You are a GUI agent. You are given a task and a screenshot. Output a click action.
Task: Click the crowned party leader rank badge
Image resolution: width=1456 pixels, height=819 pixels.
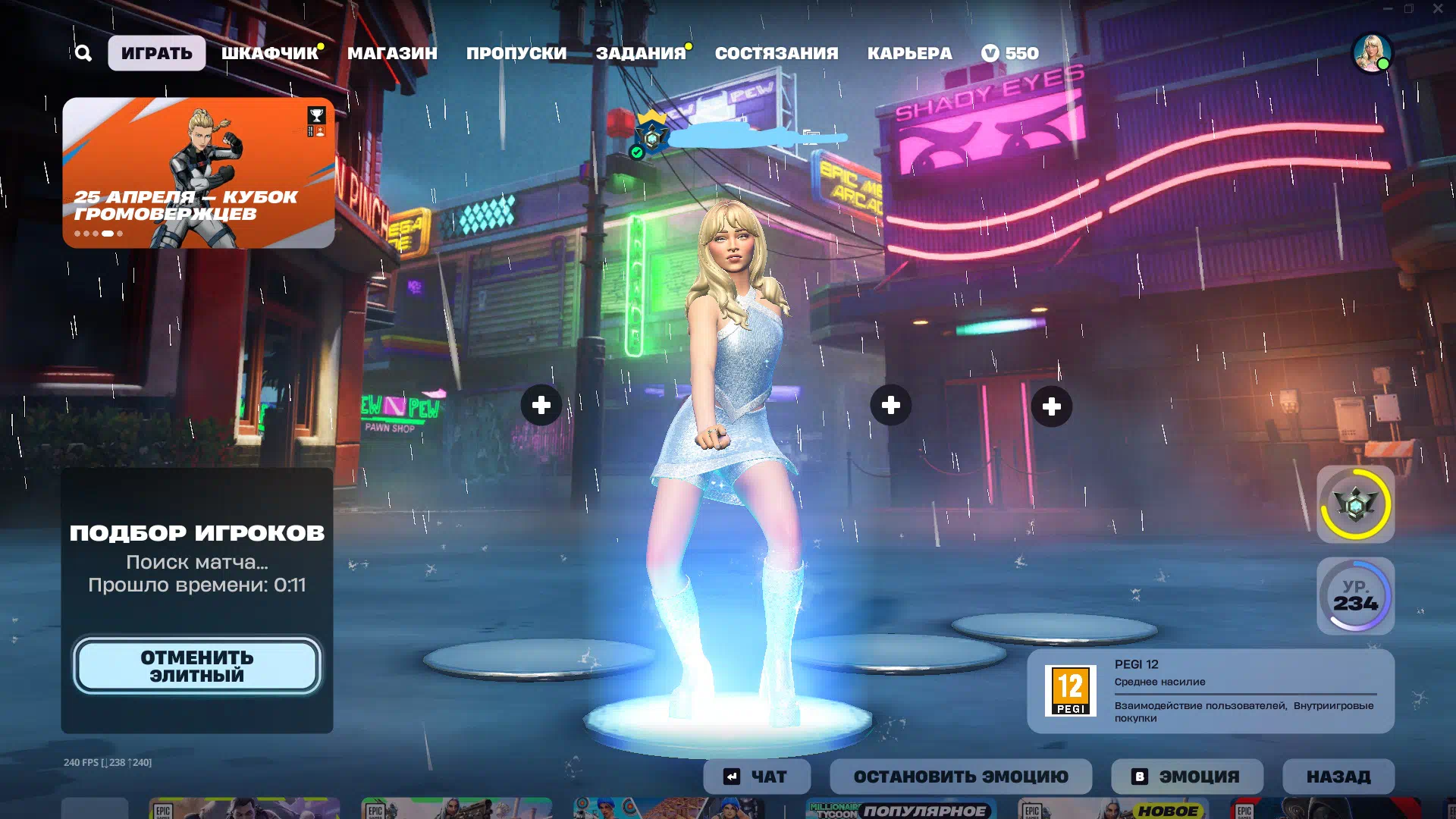(x=651, y=135)
